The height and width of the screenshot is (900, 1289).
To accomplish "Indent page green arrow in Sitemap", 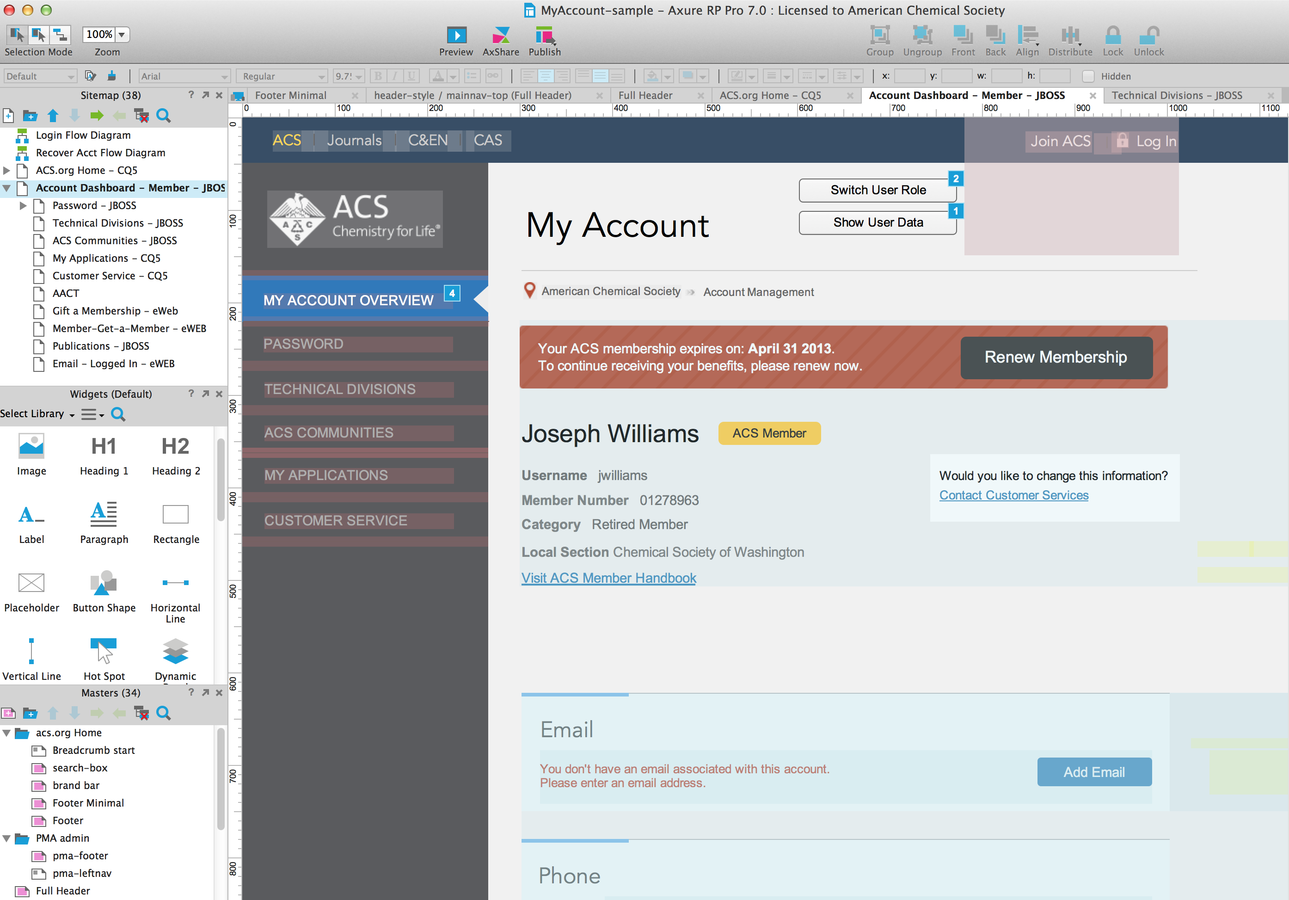I will point(97,116).
